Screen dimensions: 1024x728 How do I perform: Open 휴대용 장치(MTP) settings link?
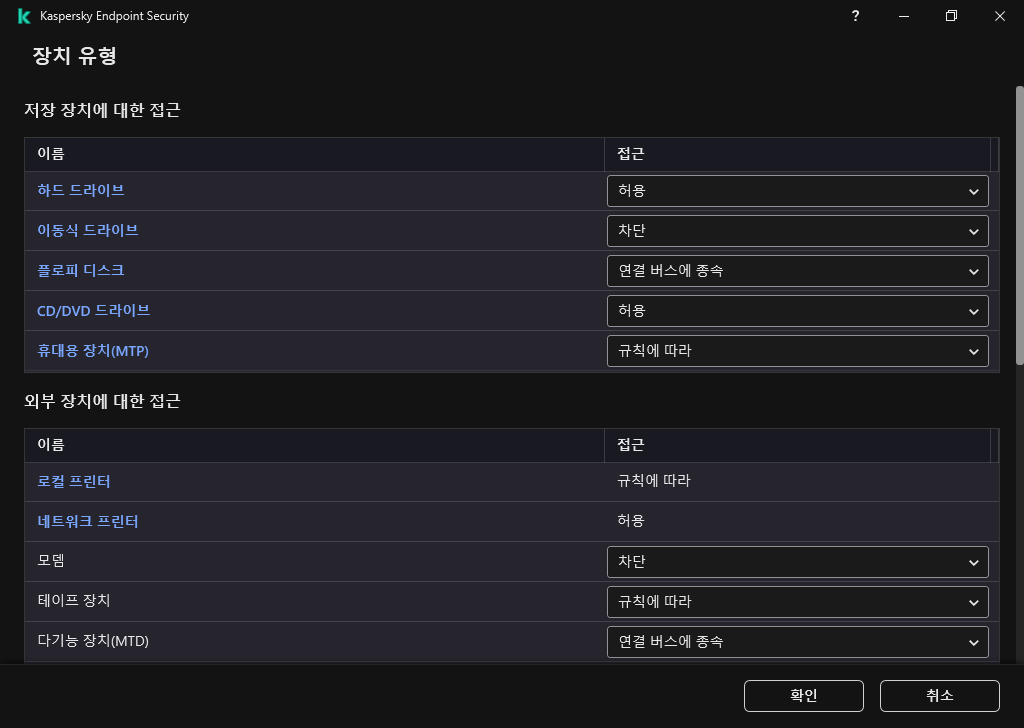tap(93, 350)
